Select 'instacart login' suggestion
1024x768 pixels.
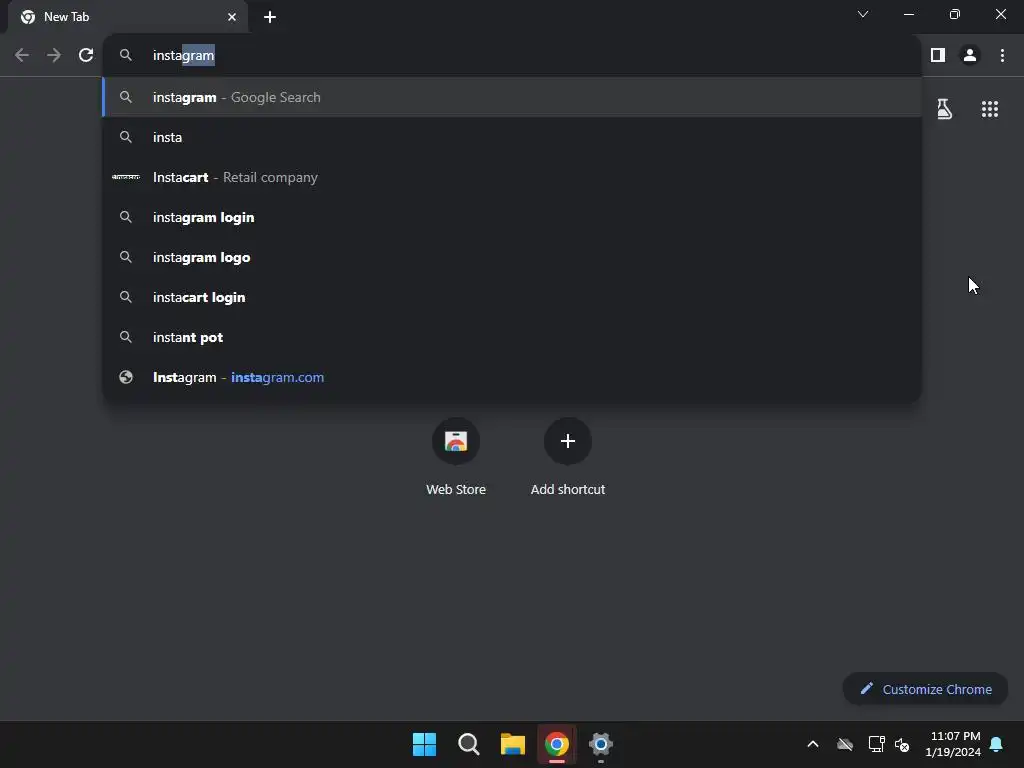(x=513, y=297)
